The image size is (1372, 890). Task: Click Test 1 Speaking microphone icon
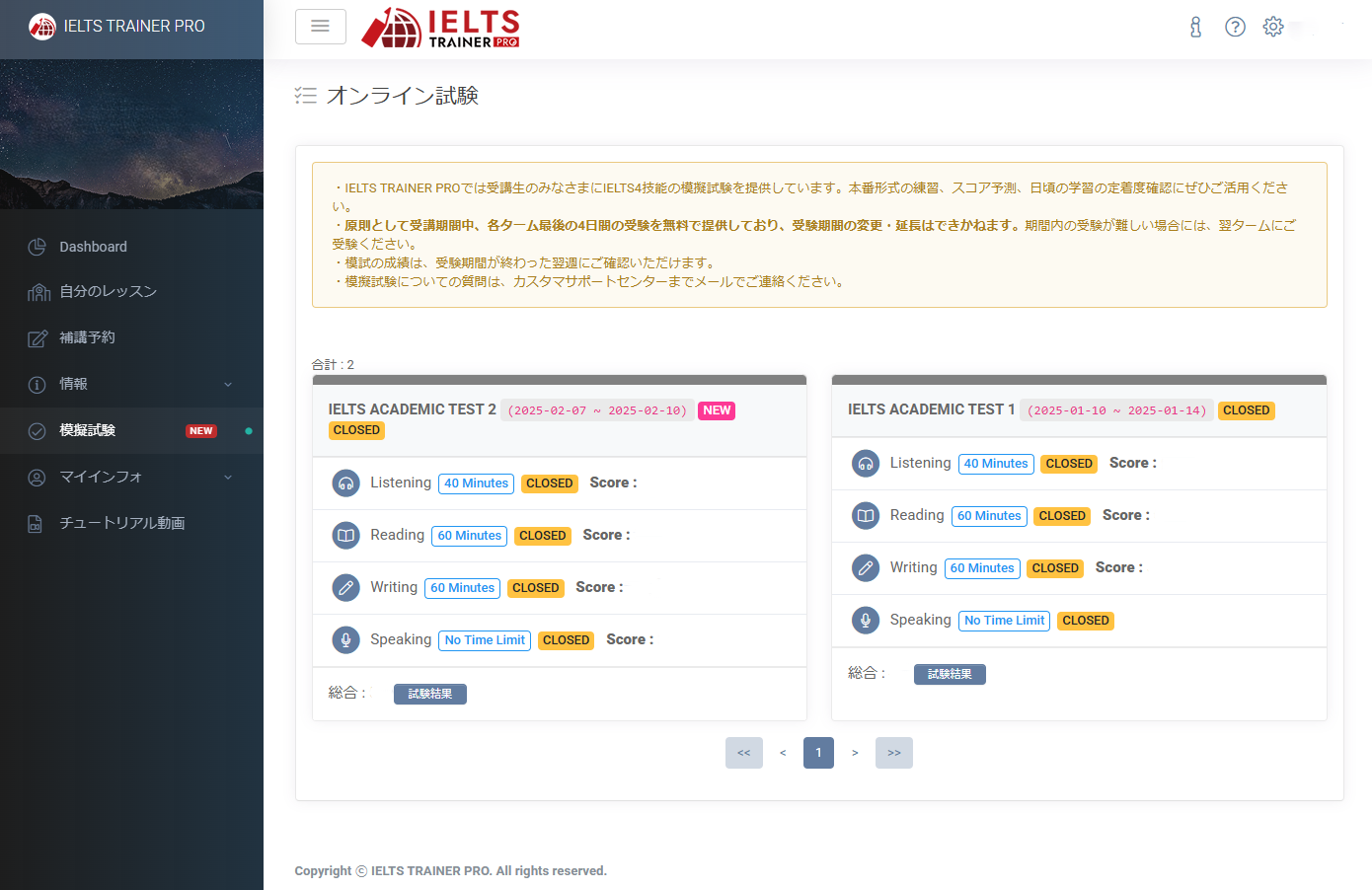866,620
